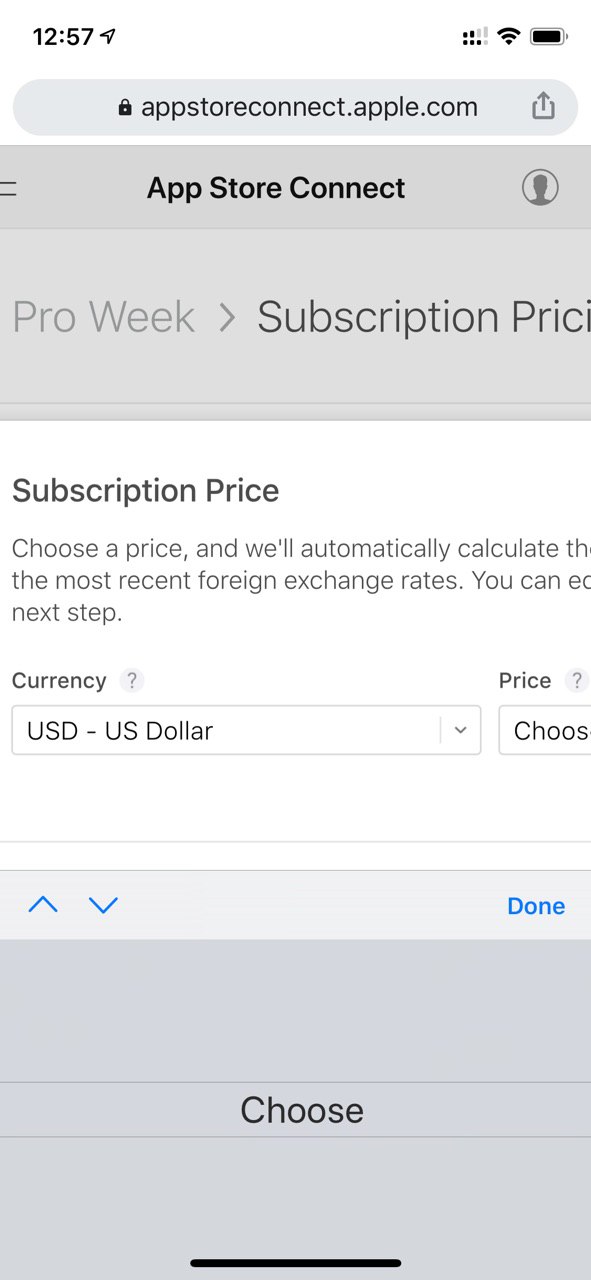Viewport: 591px width, 1280px height.
Task: Open the USD - US Dollar currency dropdown
Action: click(x=246, y=730)
